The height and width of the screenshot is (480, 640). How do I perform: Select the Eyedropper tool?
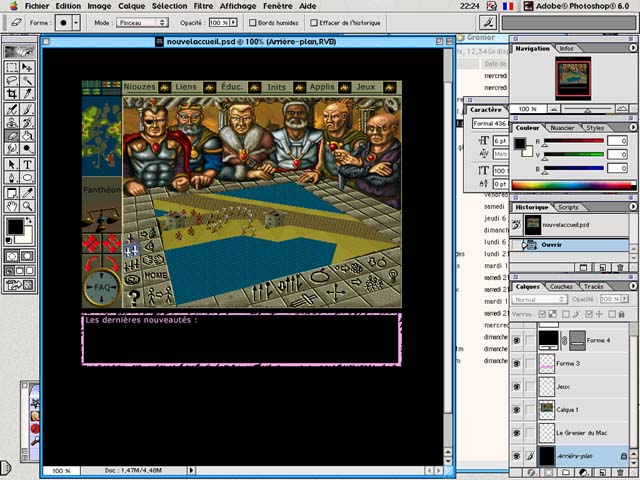pos(27,193)
